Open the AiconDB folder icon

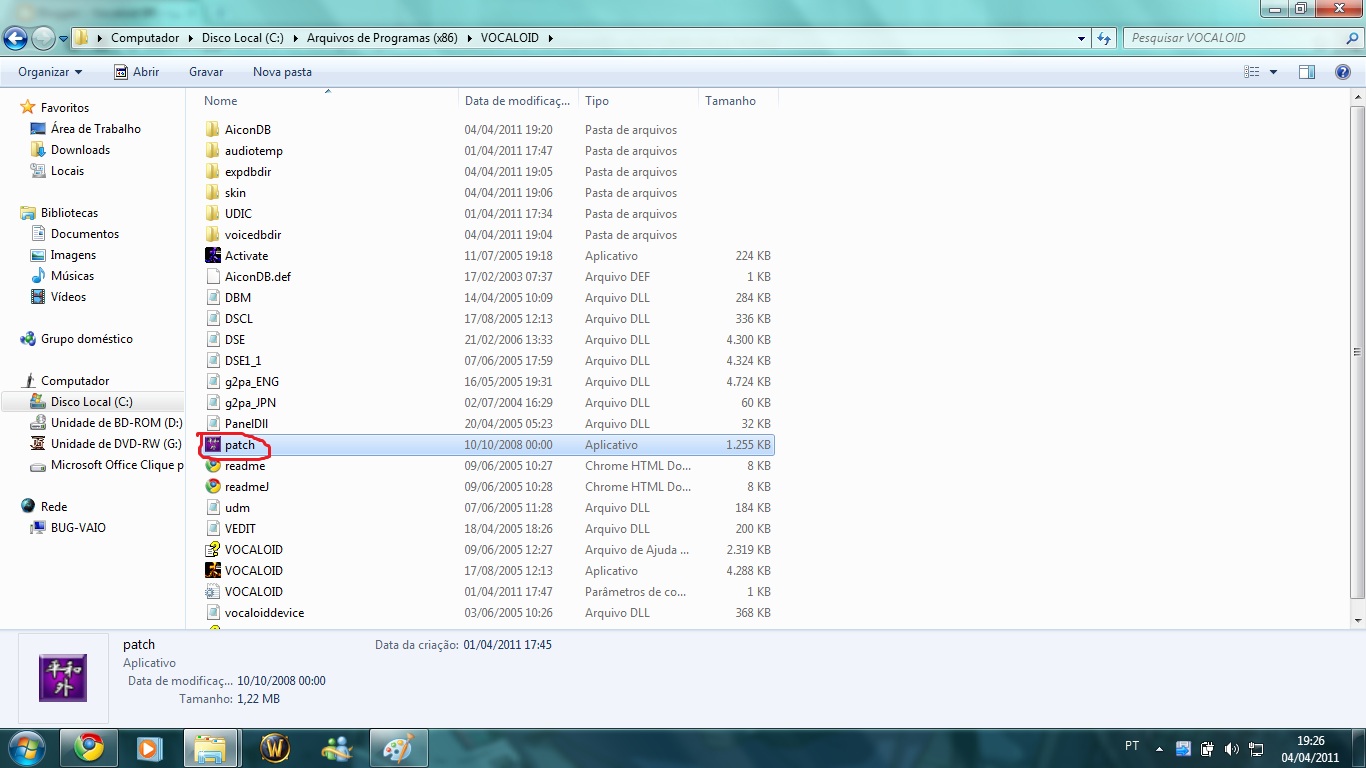point(212,130)
